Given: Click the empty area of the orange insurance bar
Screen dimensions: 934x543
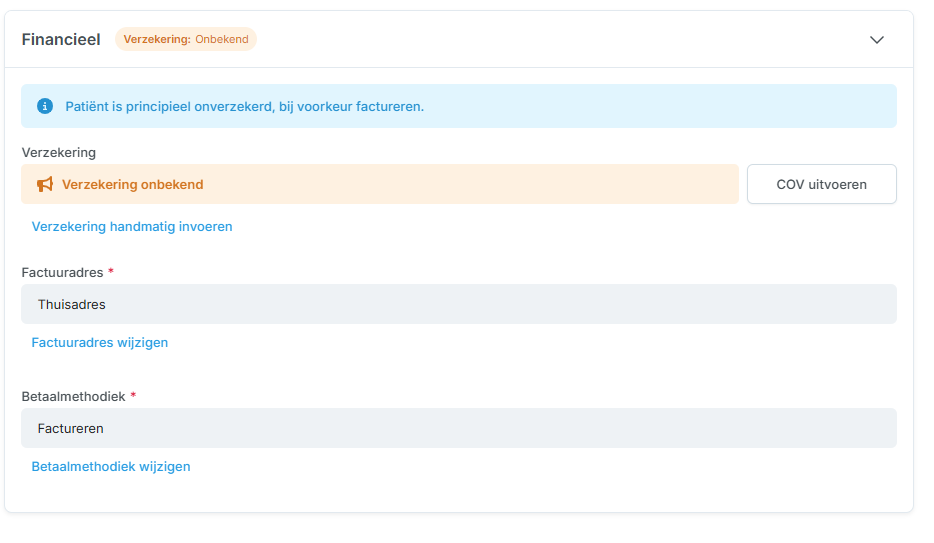Looking at the screenshot, I should pos(480,184).
